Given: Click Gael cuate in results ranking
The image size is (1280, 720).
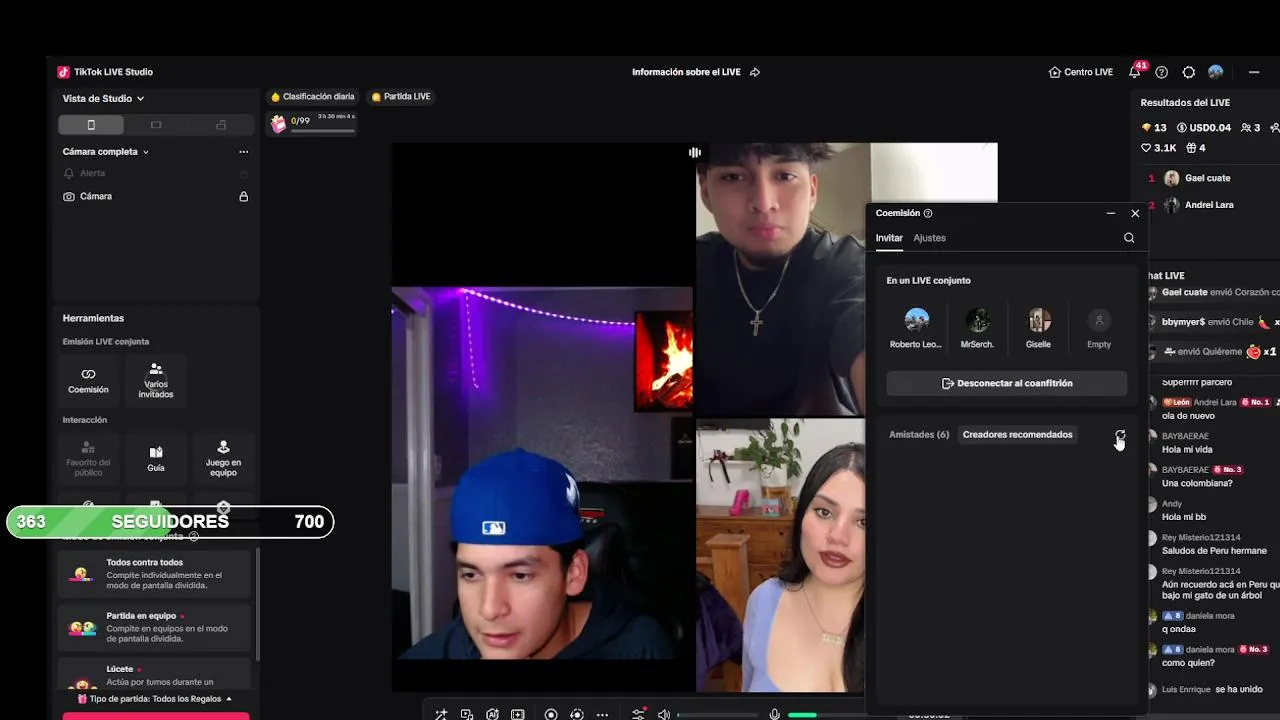Looking at the screenshot, I should click(x=1207, y=178).
